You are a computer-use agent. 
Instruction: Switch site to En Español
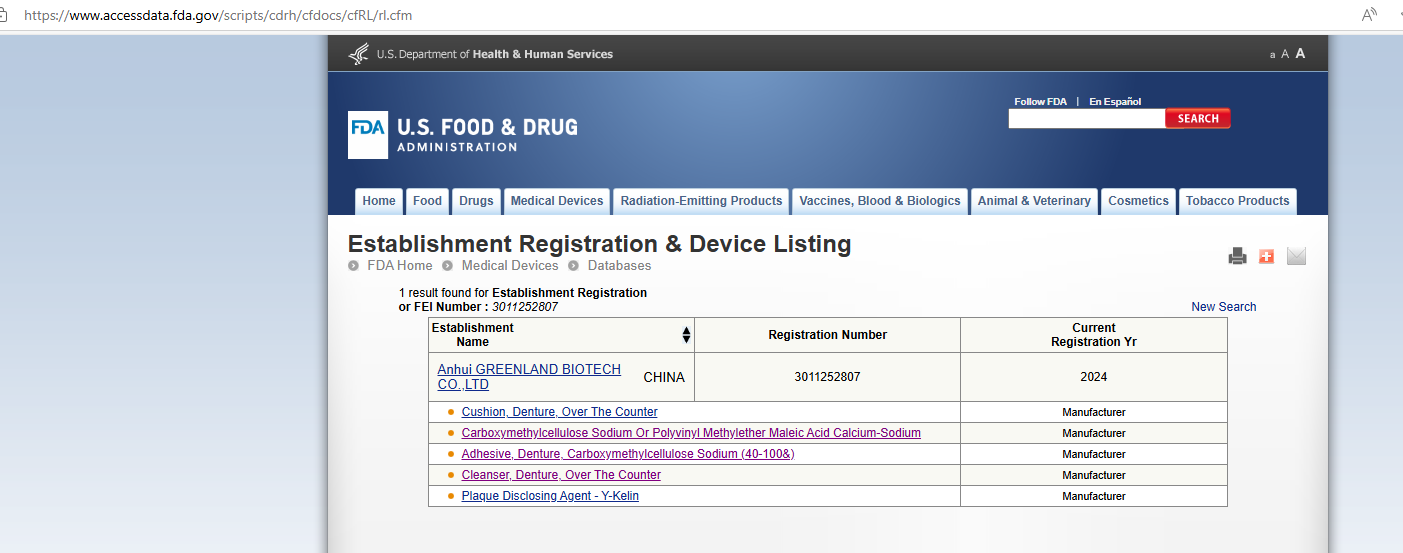coord(1114,102)
